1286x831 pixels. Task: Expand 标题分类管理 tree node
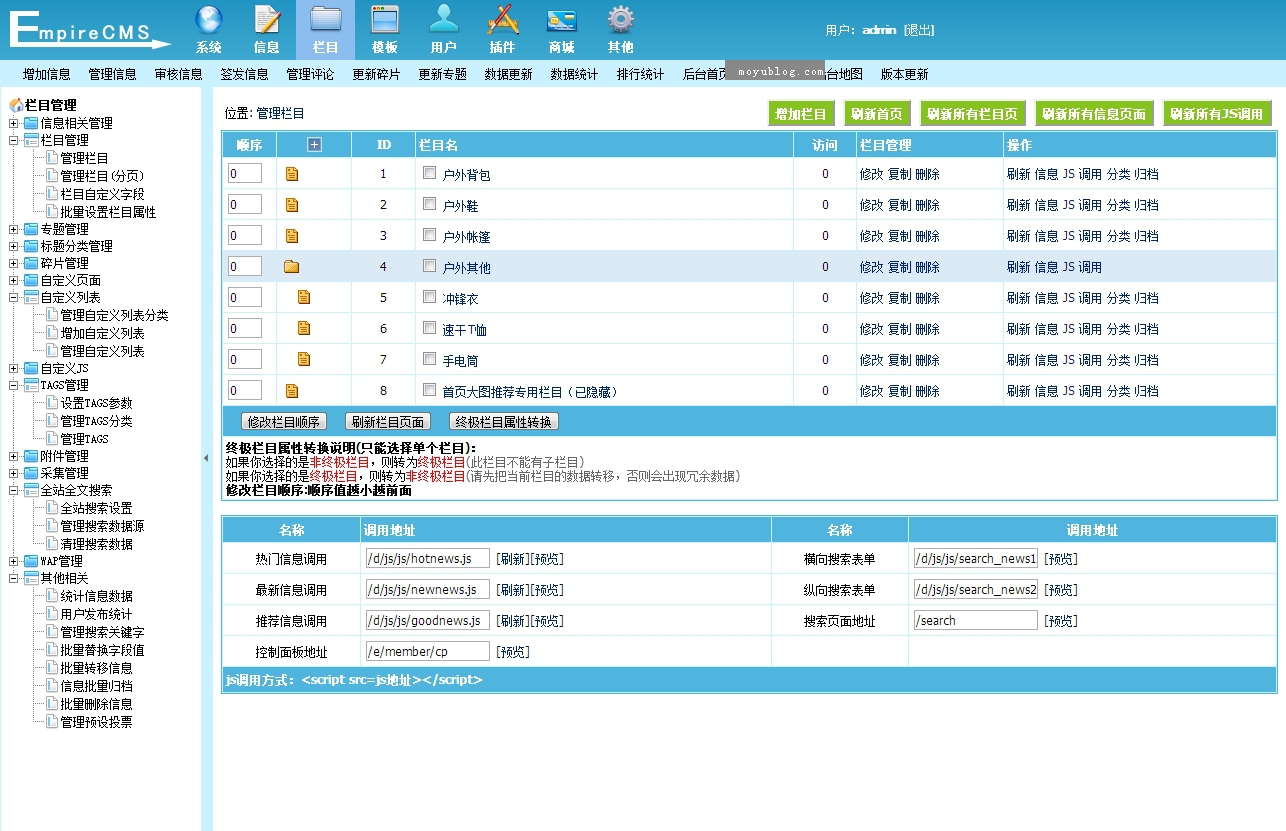14,246
